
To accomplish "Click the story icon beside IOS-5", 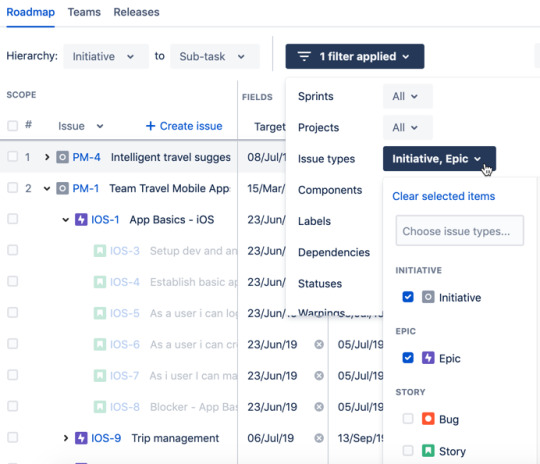I will [x=100, y=313].
